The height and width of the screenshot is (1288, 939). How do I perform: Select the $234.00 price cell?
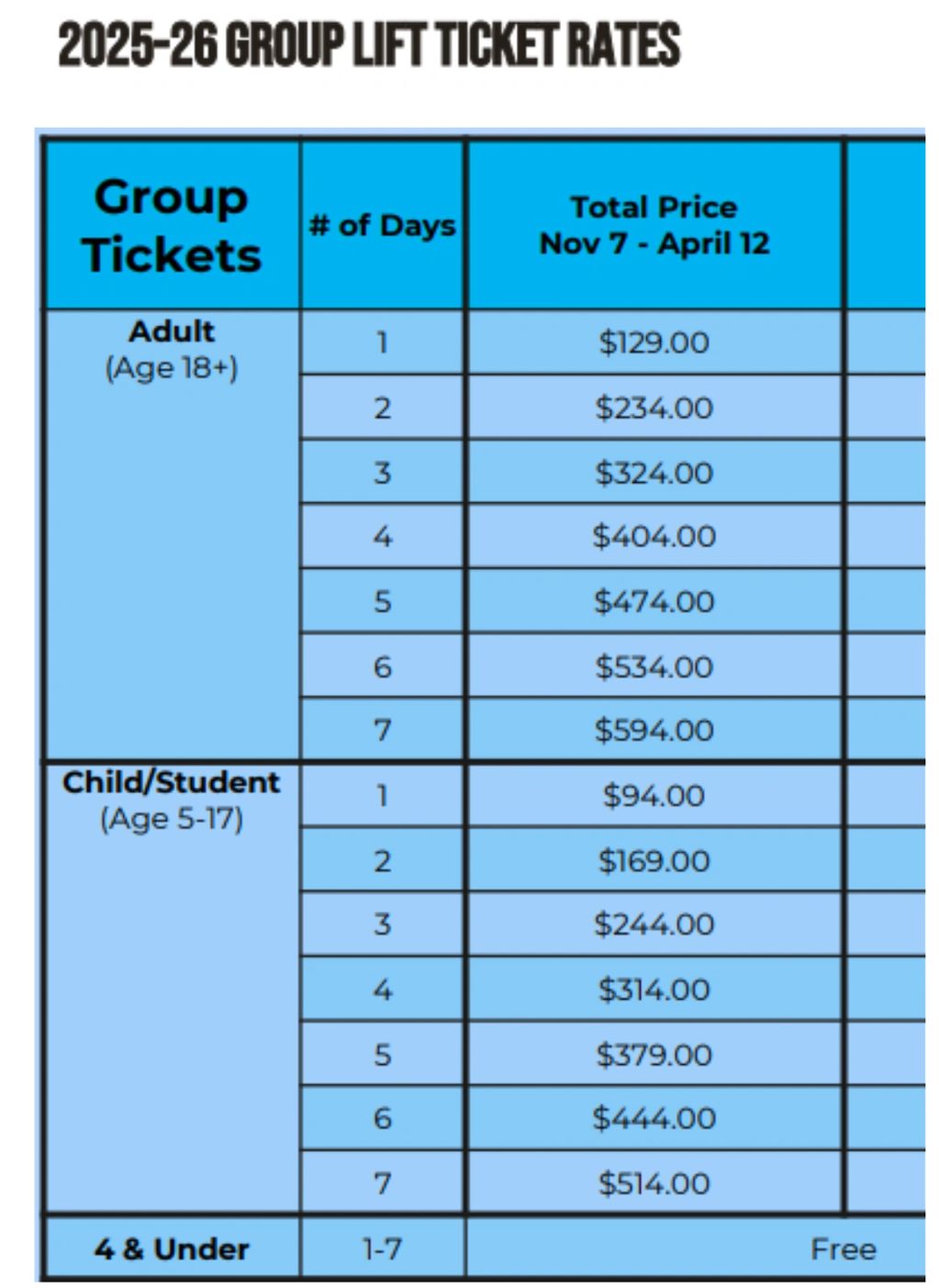tap(654, 408)
